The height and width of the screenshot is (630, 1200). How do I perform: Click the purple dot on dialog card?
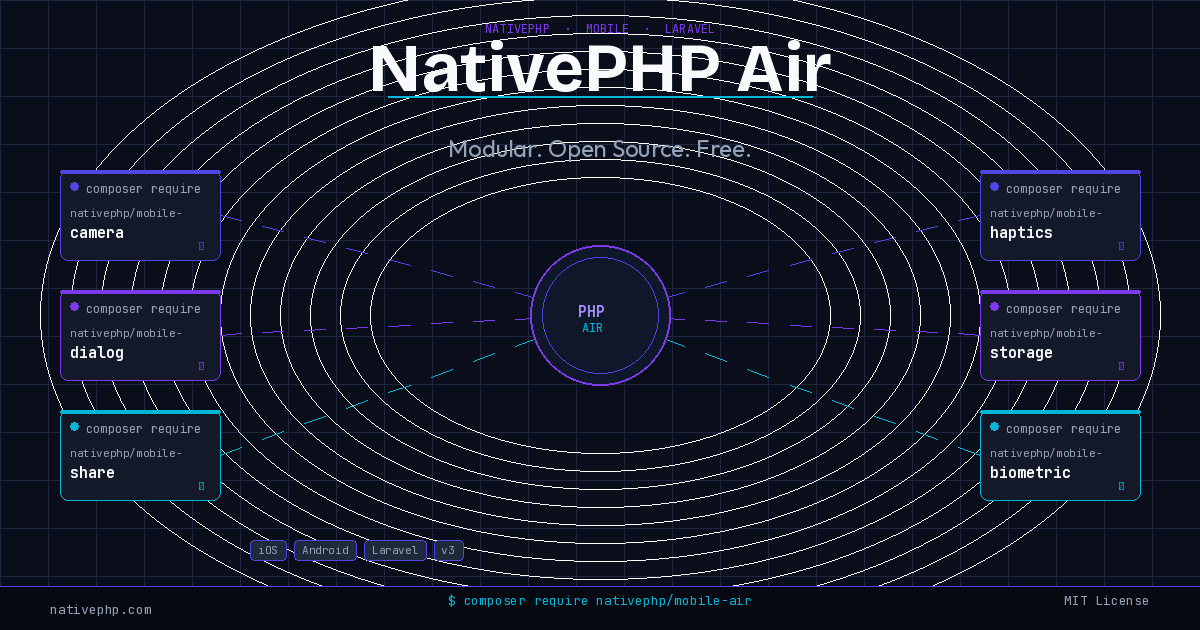pyautogui.click(x=74, y=307)
